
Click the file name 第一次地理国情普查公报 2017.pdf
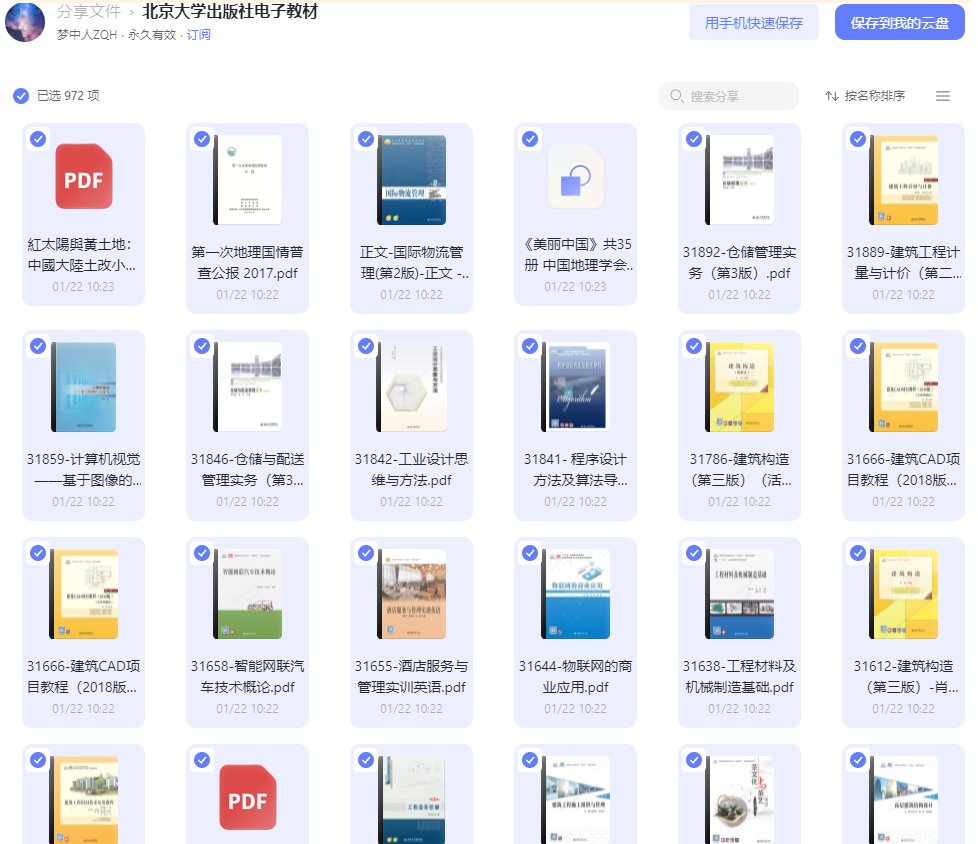click(248, 263)
